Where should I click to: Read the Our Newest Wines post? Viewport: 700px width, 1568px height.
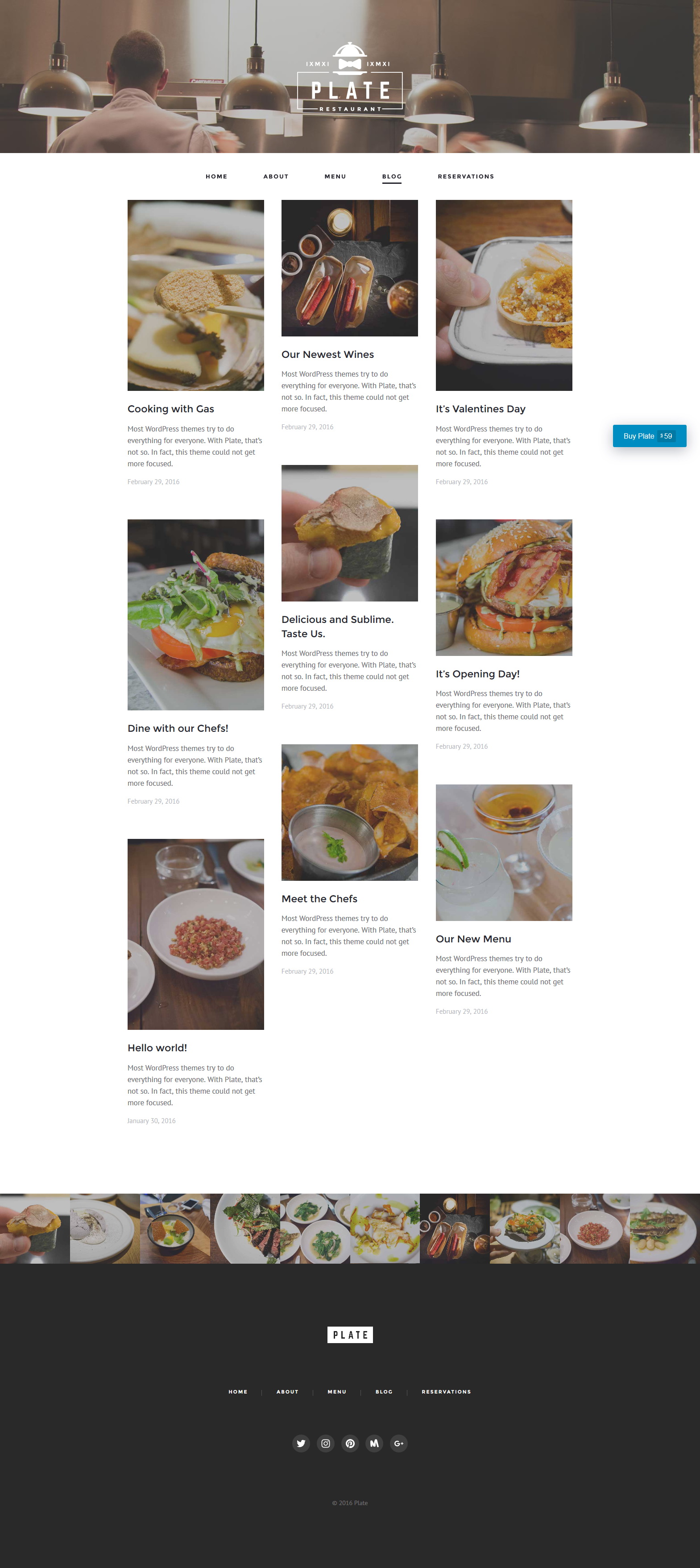327,354
